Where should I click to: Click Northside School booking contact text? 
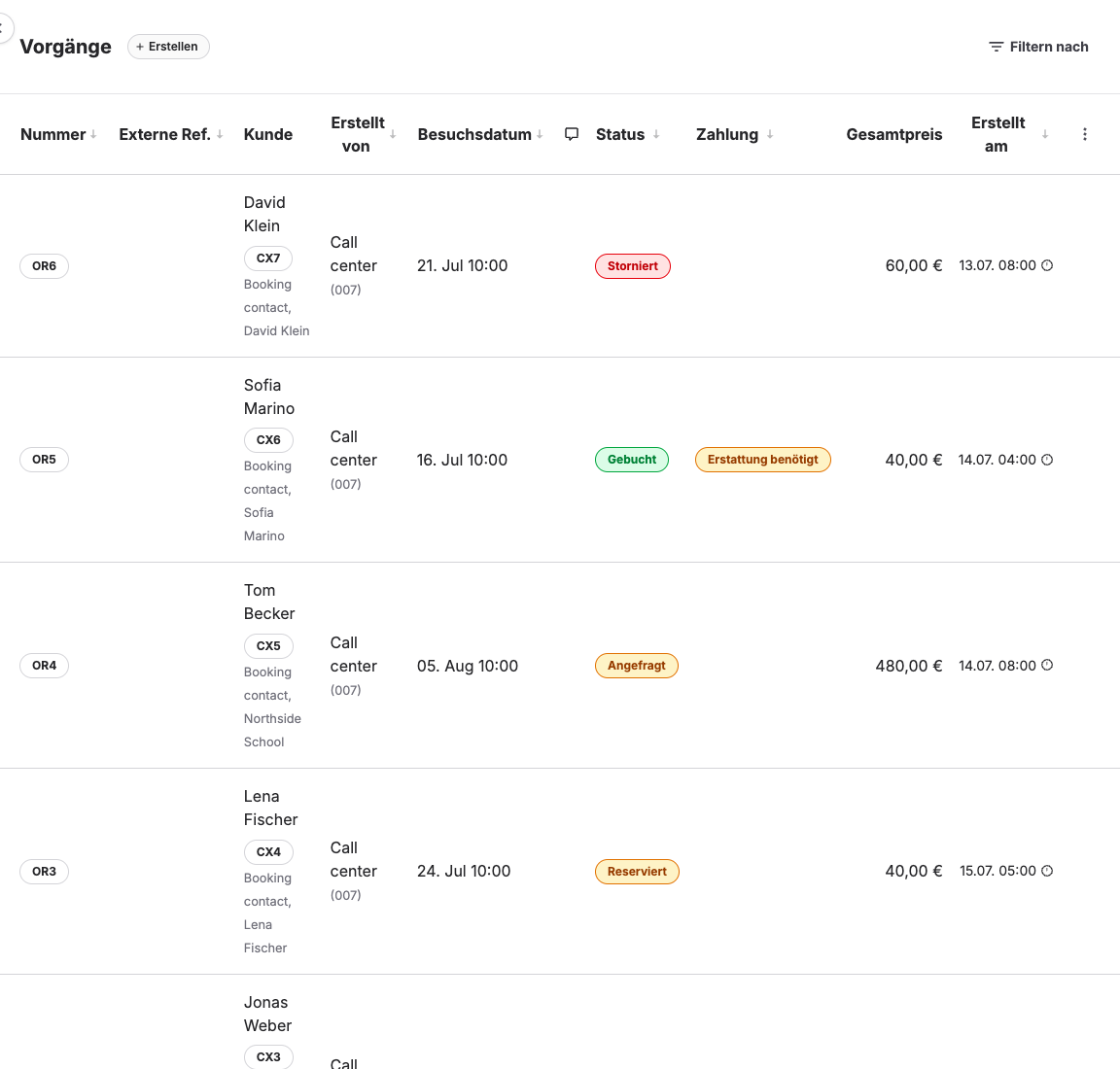pyautogui.click(x=272, y=730)
